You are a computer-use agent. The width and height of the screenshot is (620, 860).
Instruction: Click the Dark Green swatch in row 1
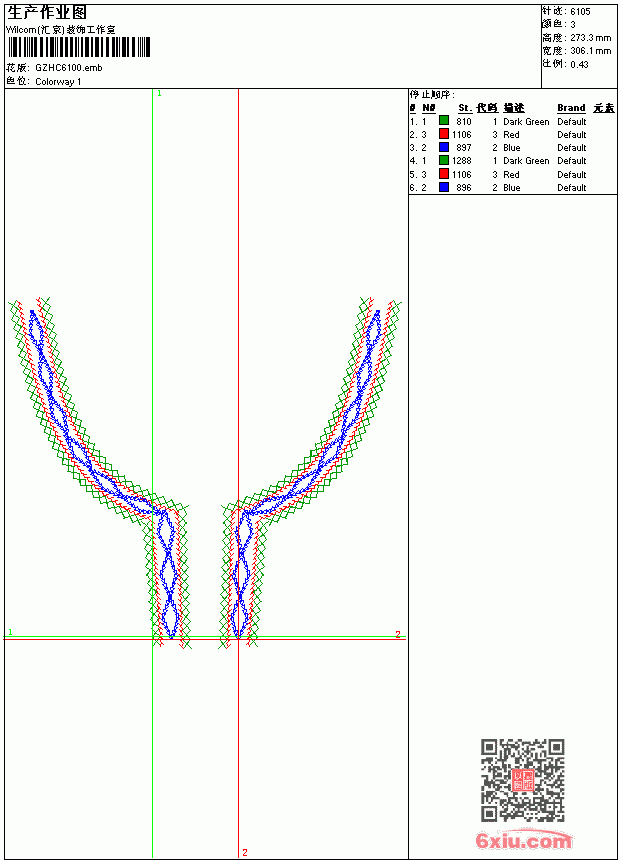tap(444, 121)
